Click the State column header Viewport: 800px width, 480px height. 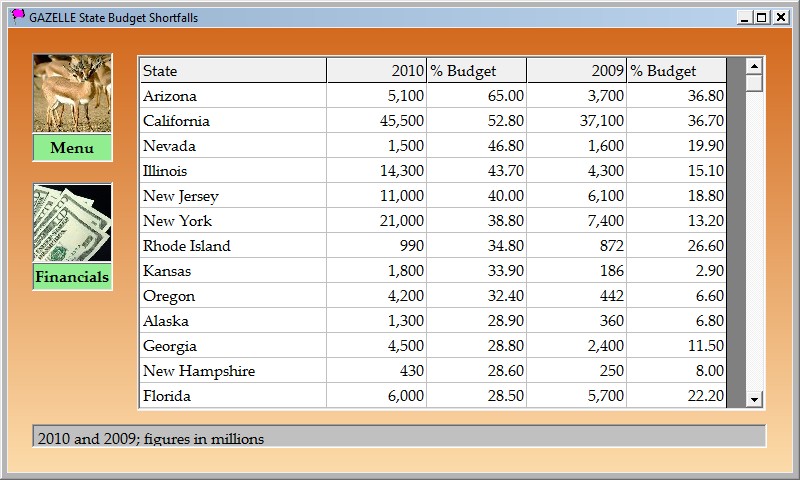(x=232, y=71)
